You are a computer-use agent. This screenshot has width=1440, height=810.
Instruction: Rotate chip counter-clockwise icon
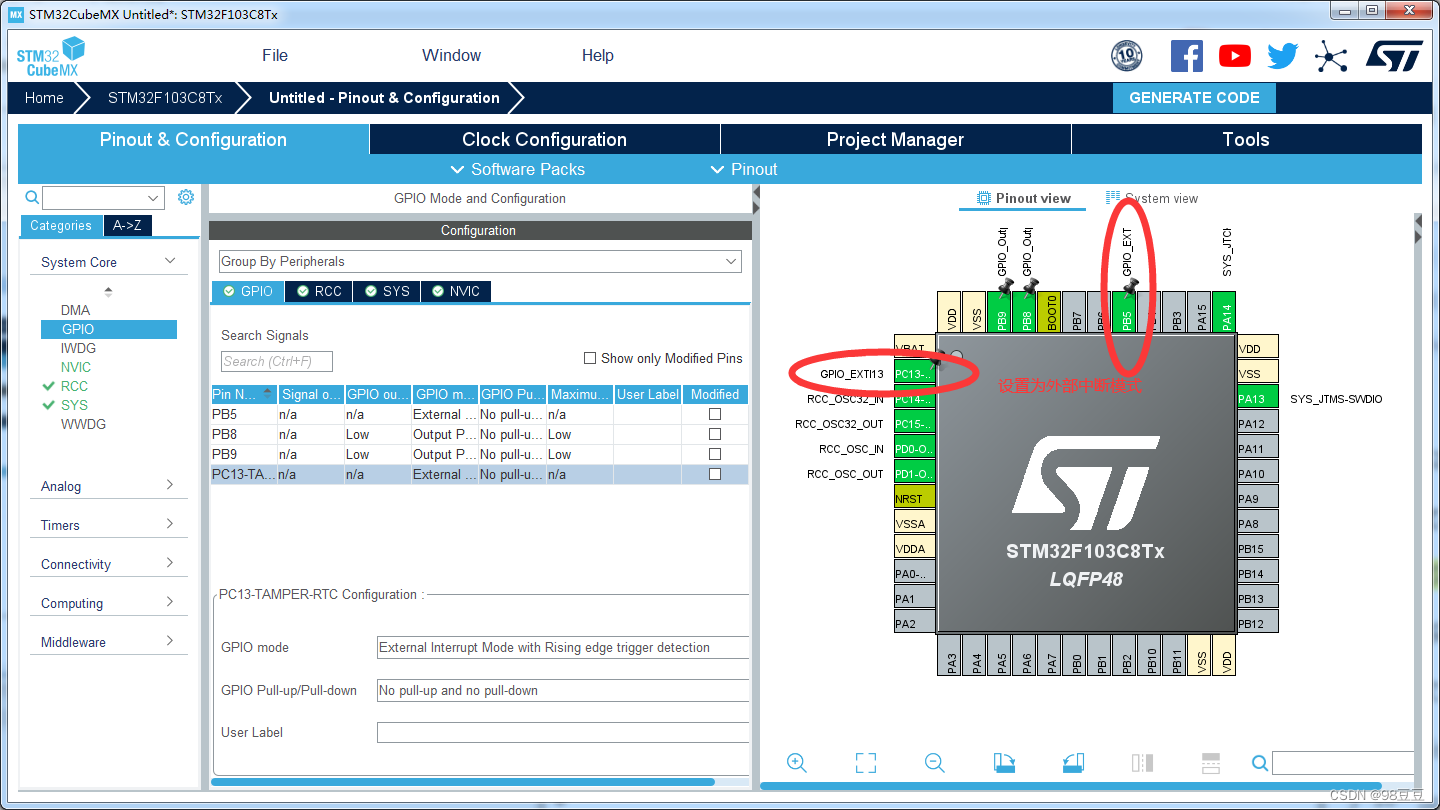(x=1073, y=763)
